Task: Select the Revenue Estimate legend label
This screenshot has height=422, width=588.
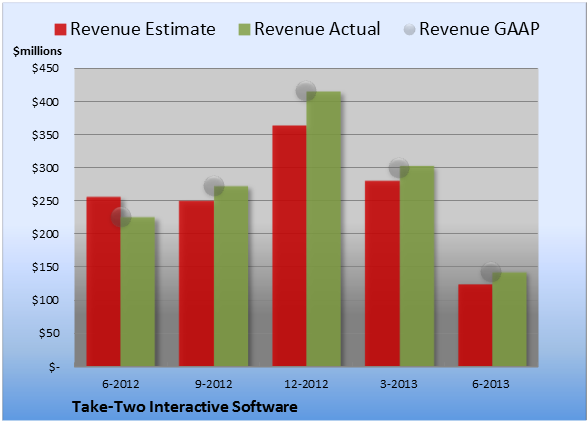Action: (x=143, y=29)
